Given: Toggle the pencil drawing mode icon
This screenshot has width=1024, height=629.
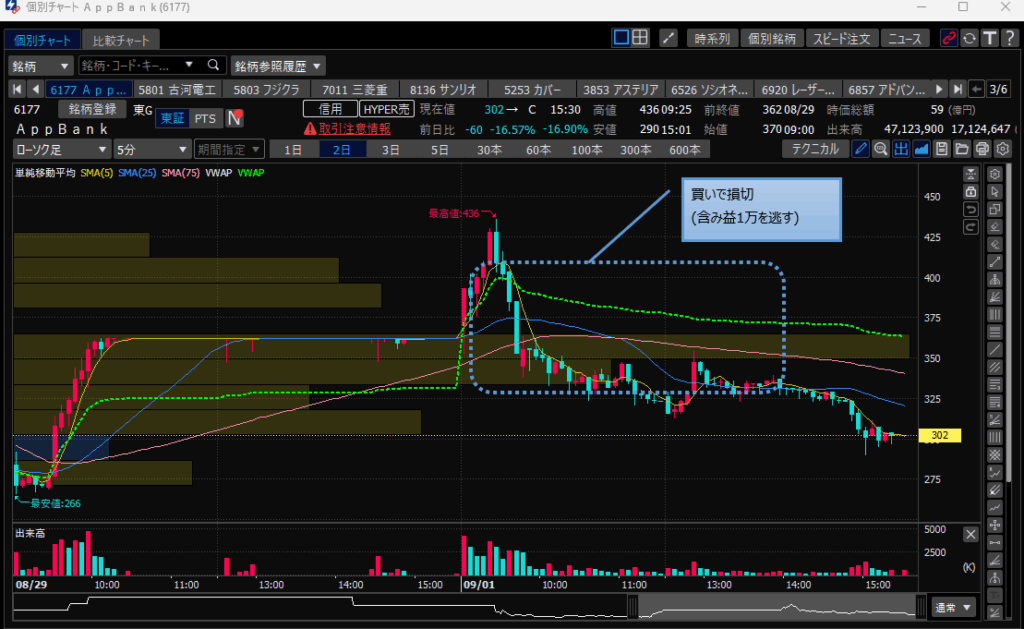Looking at the screenshot, I should [860, 149].
